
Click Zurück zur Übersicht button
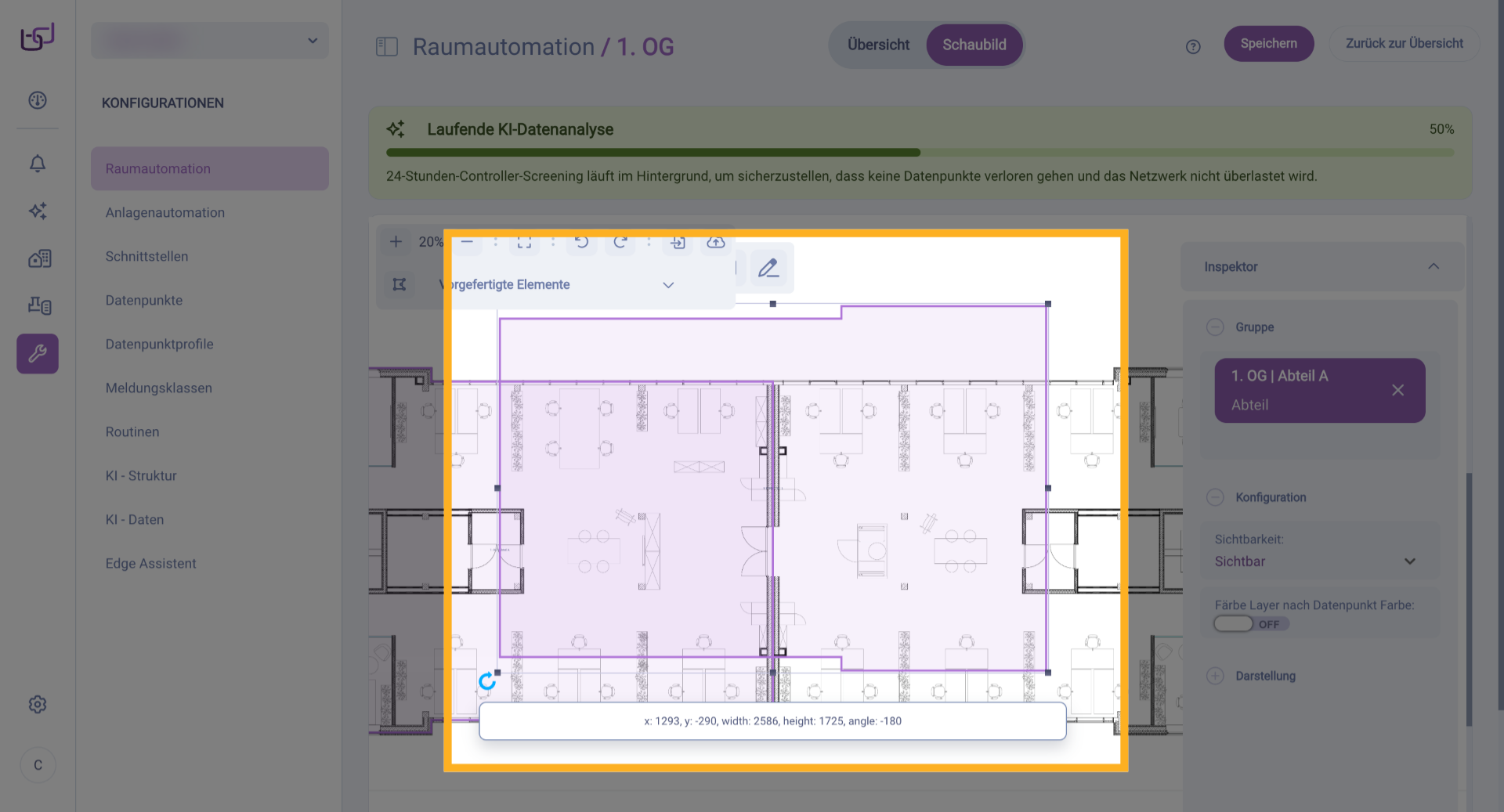[1404, 44]
